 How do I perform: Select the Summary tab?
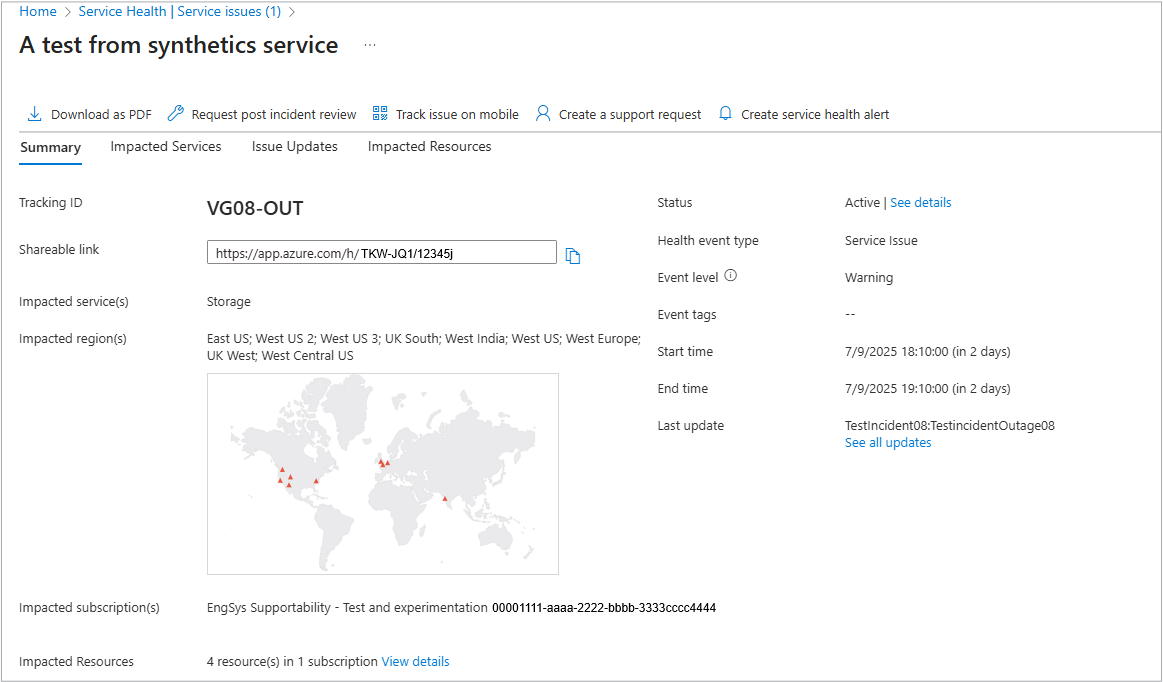pyautogui.click(x=50, y=147)
